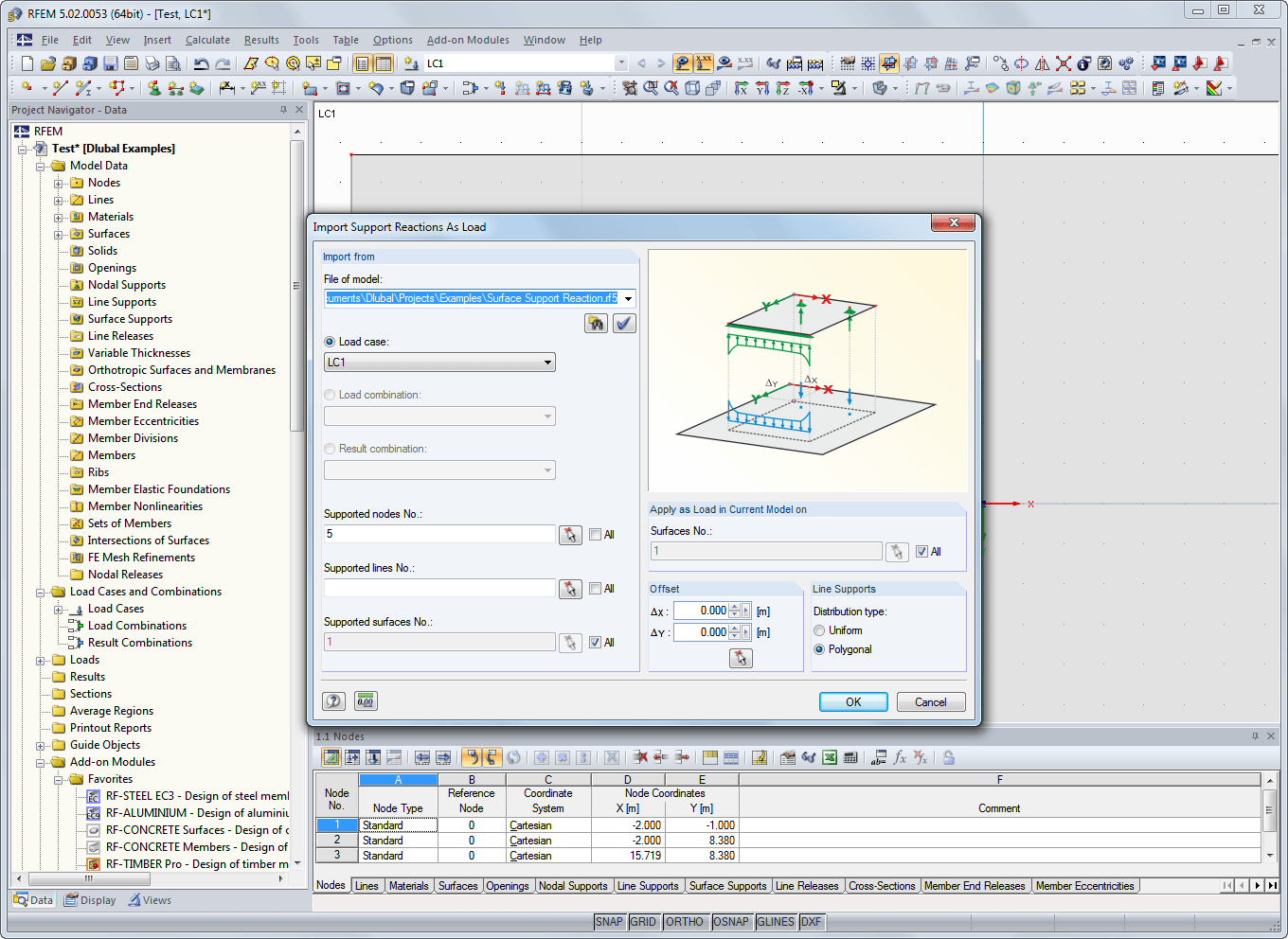
Task: Select the Load case radio button
Action: pyautogui.click(x=330, y=342)
